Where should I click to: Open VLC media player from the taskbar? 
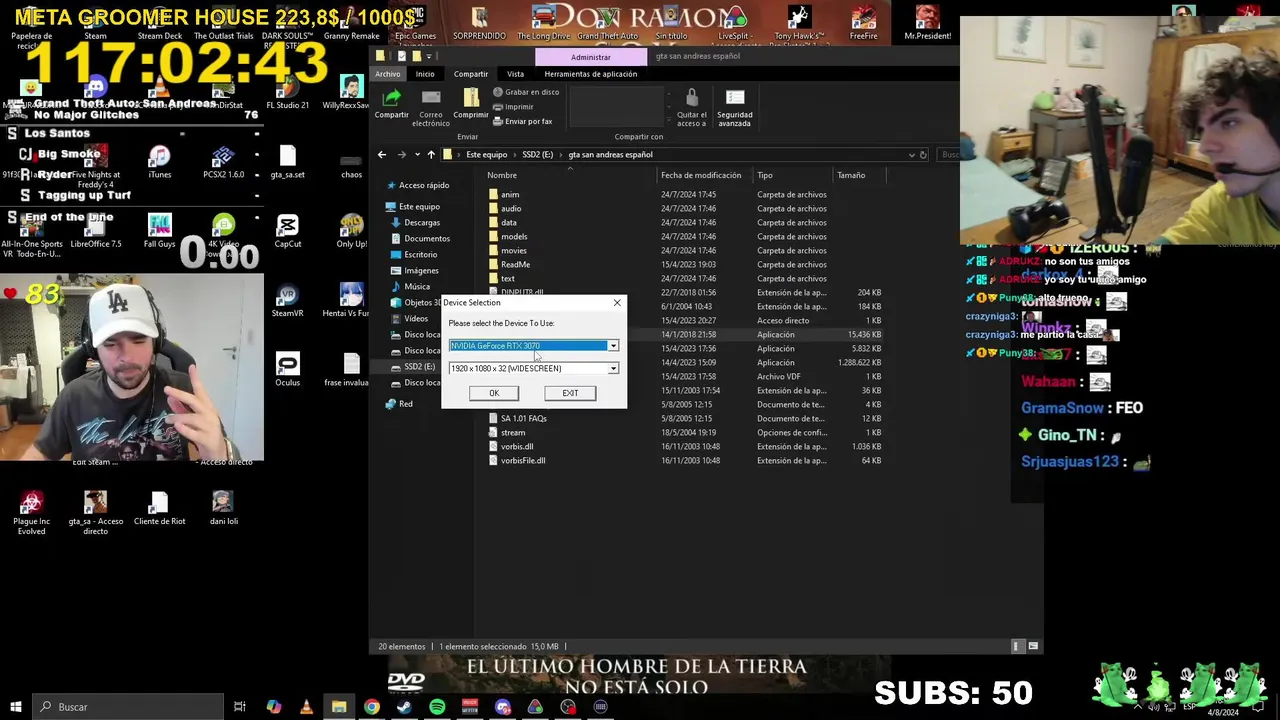click(x=305, y=707)
